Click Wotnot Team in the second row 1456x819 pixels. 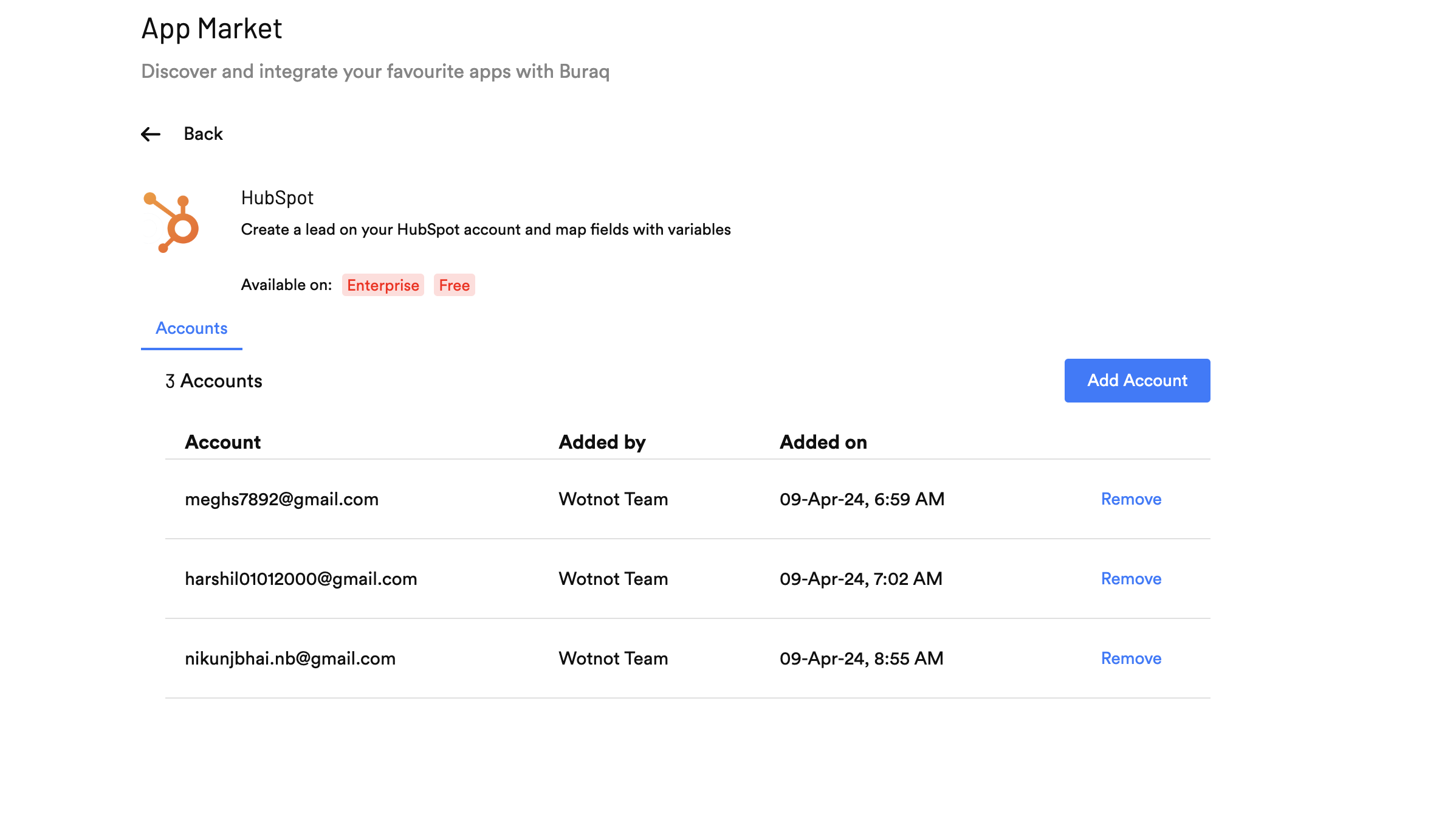click(613, 579)
